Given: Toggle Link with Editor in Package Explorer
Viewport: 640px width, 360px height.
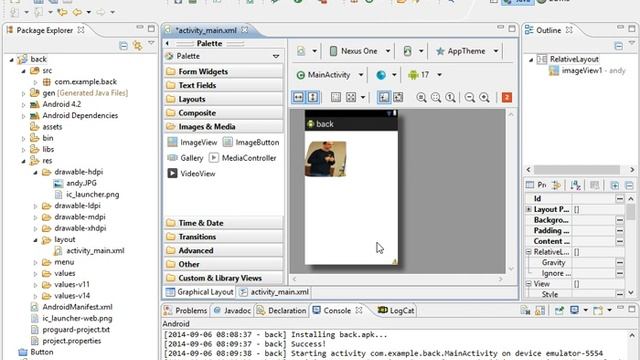Looking at the screenshot, I should point(138,45).
